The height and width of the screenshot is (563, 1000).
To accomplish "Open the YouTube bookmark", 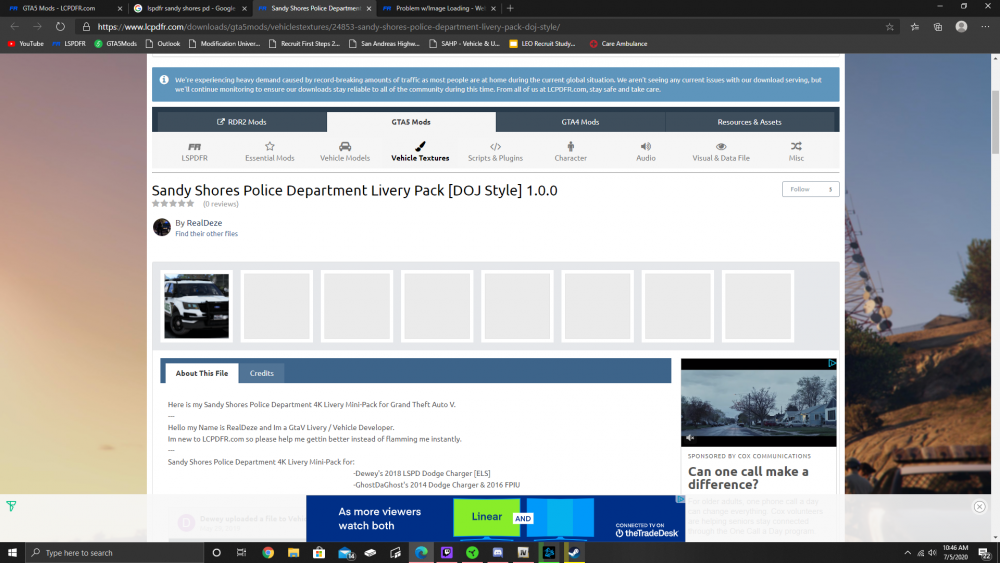I will point(26,44).
